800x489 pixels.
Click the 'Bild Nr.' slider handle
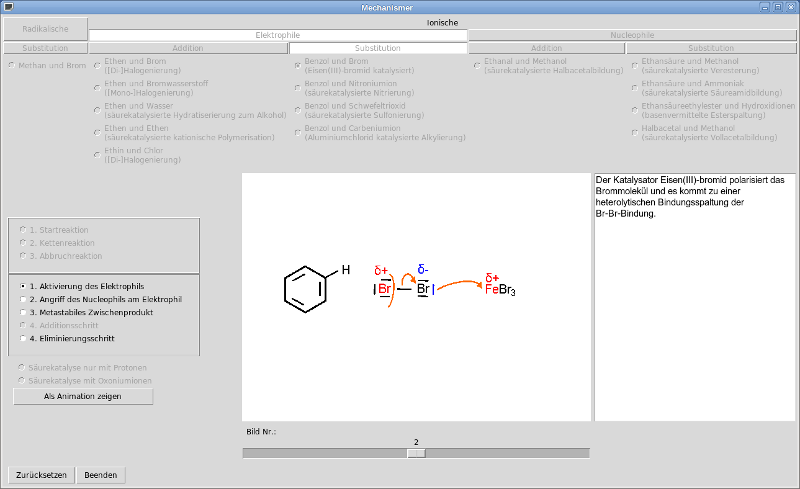click(416, 453)
